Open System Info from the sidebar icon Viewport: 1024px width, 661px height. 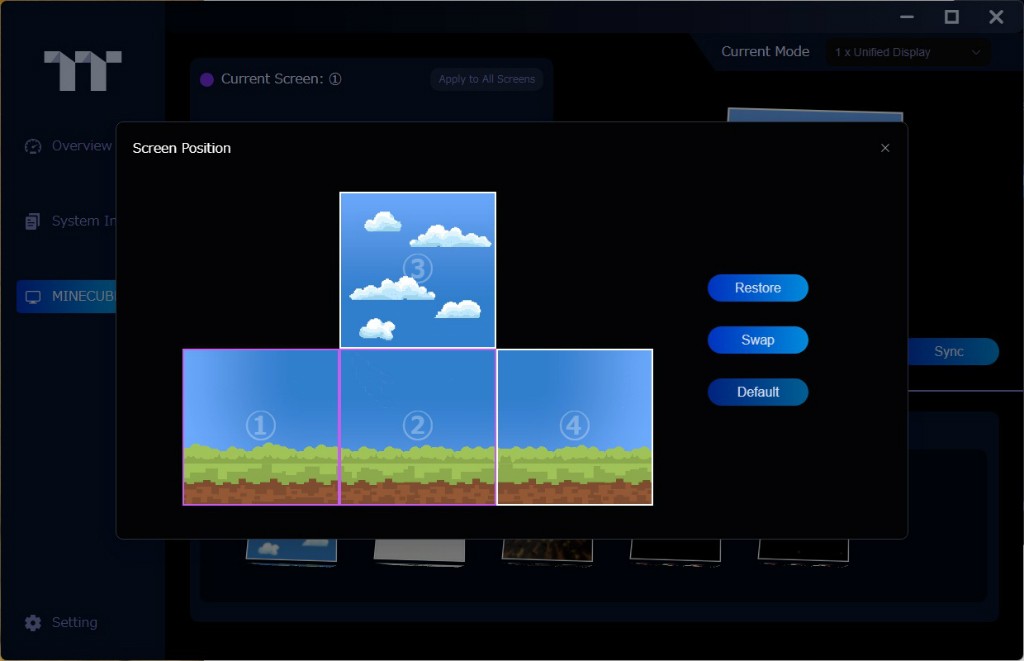(33, 221)
